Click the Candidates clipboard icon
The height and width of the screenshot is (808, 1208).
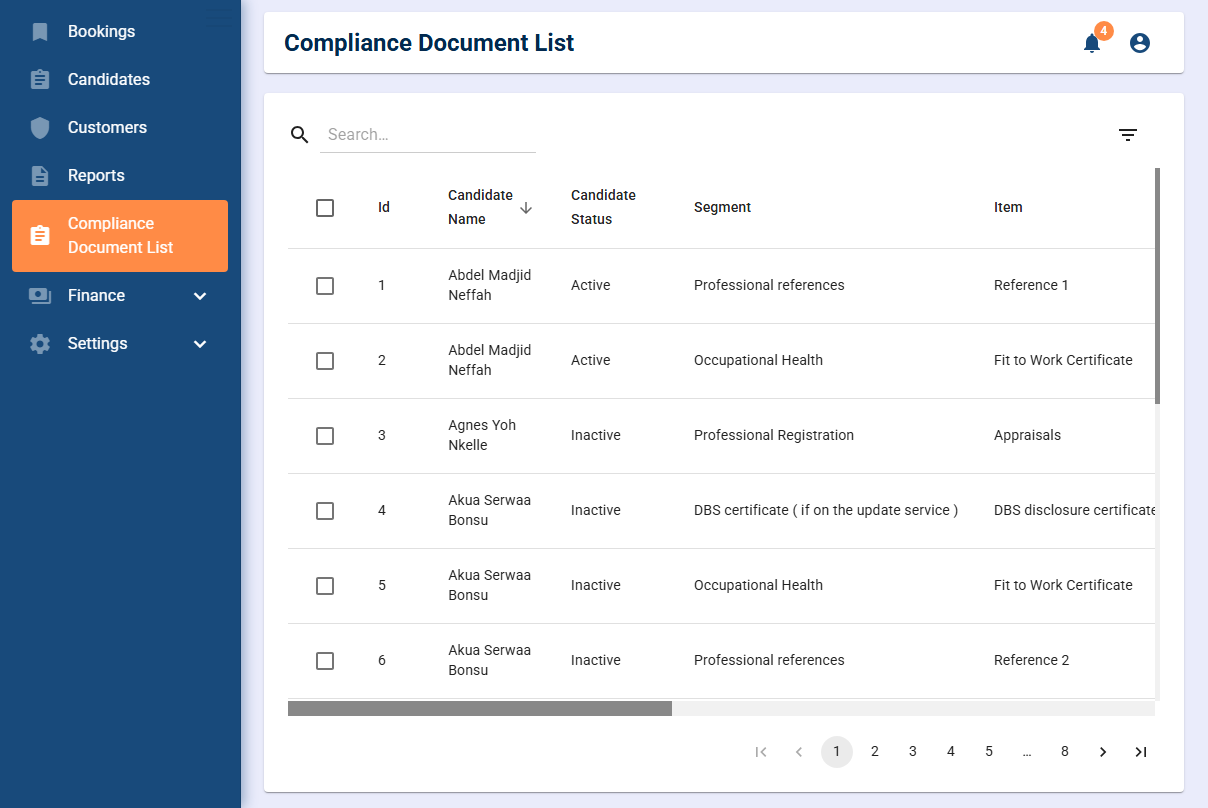40,80
